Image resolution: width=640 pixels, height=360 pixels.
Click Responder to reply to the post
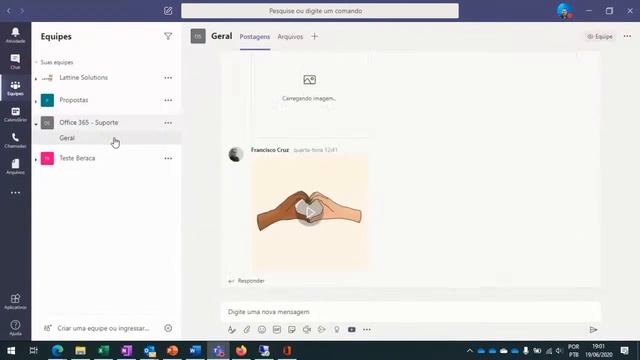247,281
